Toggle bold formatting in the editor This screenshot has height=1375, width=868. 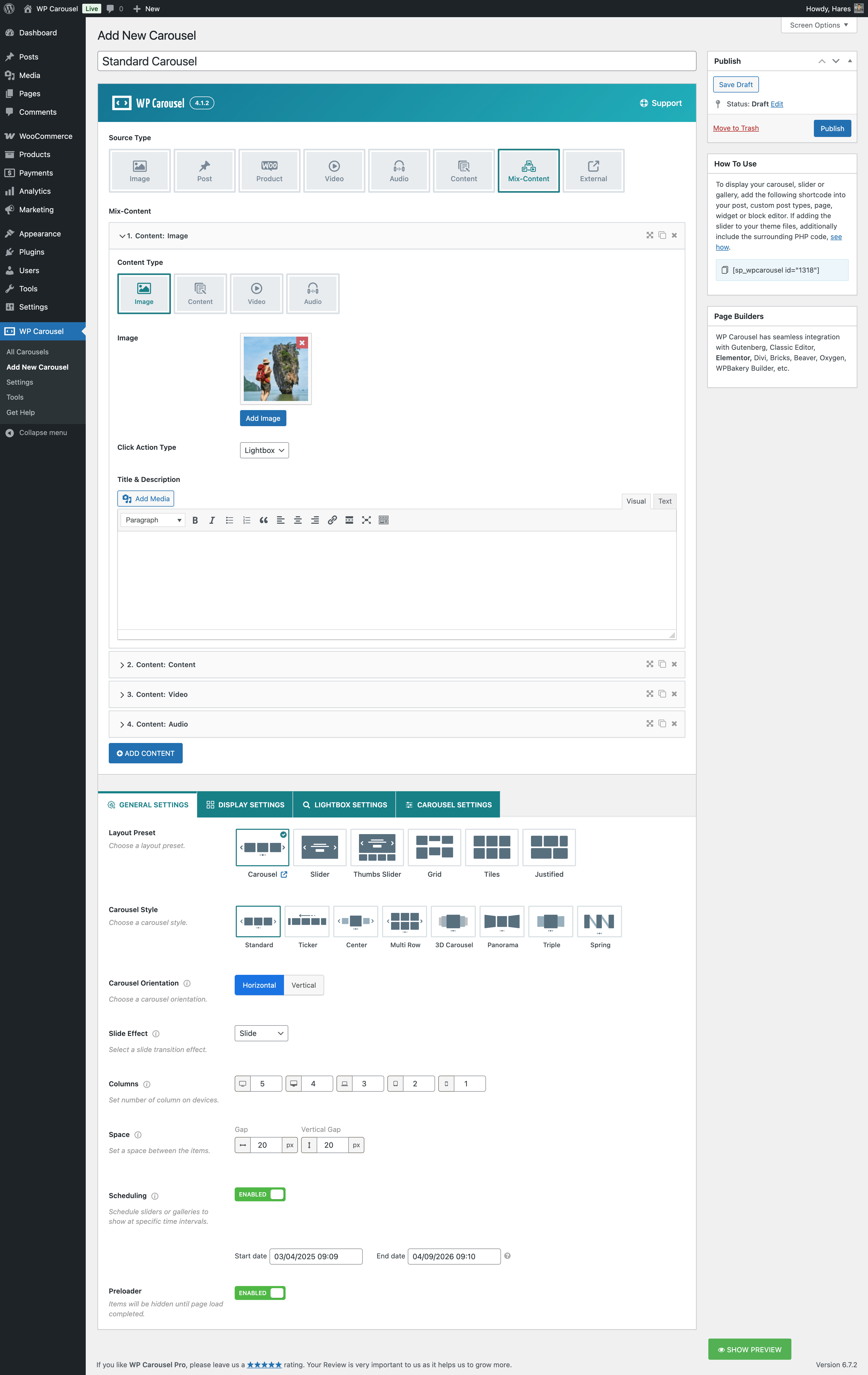coord(195,520)
